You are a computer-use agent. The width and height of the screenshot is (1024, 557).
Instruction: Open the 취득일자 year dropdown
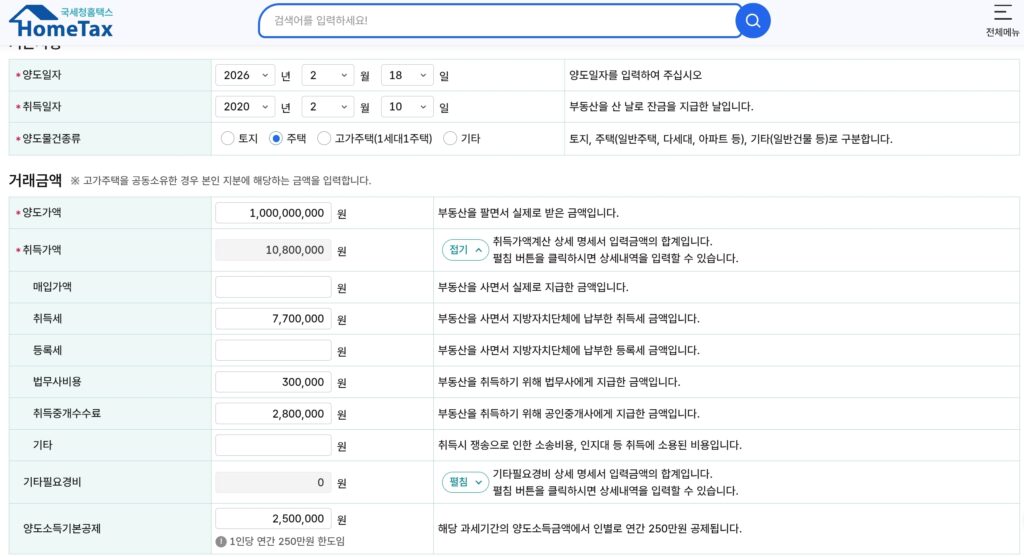point(245,107)
